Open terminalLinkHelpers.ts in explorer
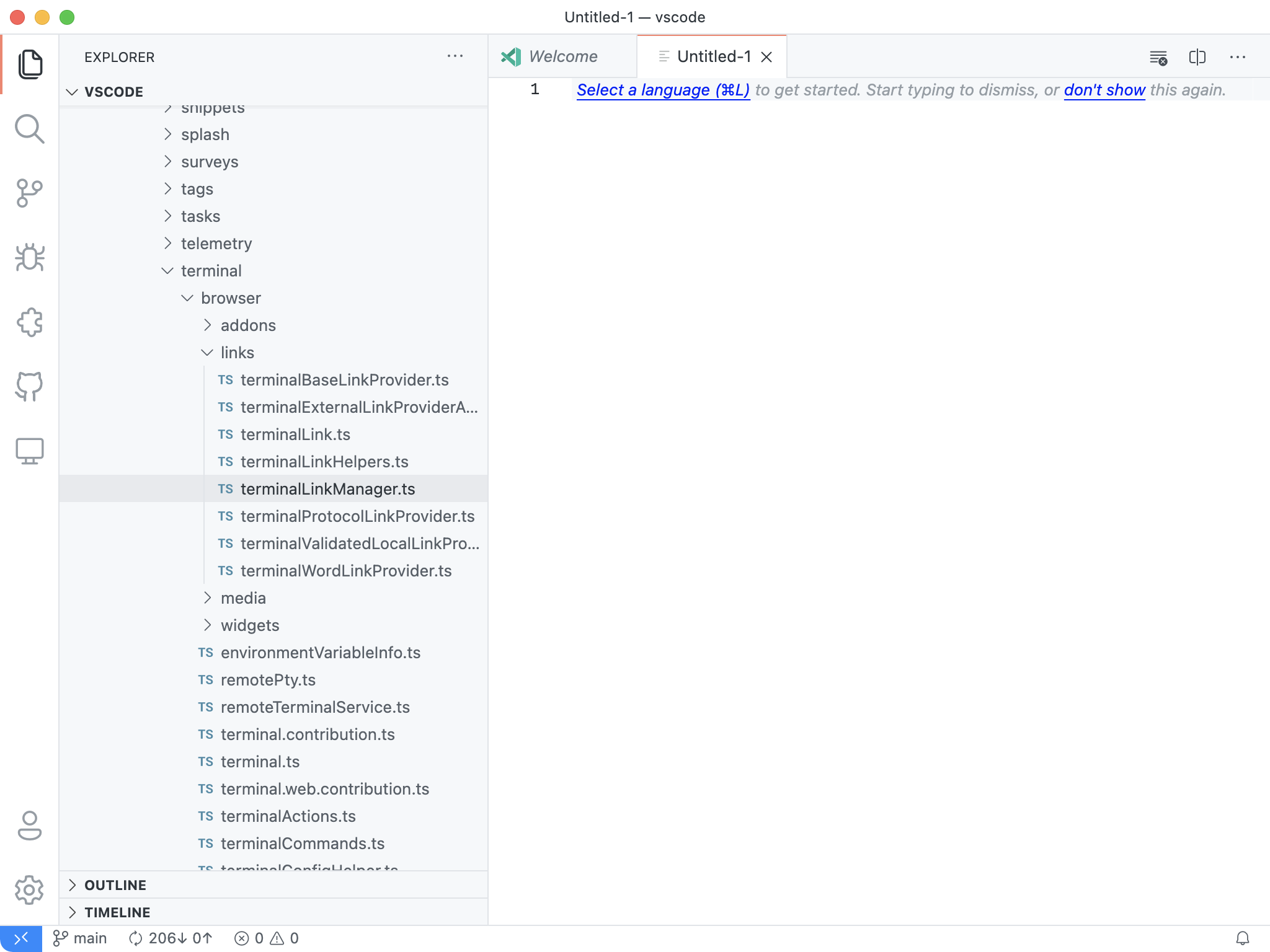The width and height of the screenshot is (1270, 952). pos(324,462)
